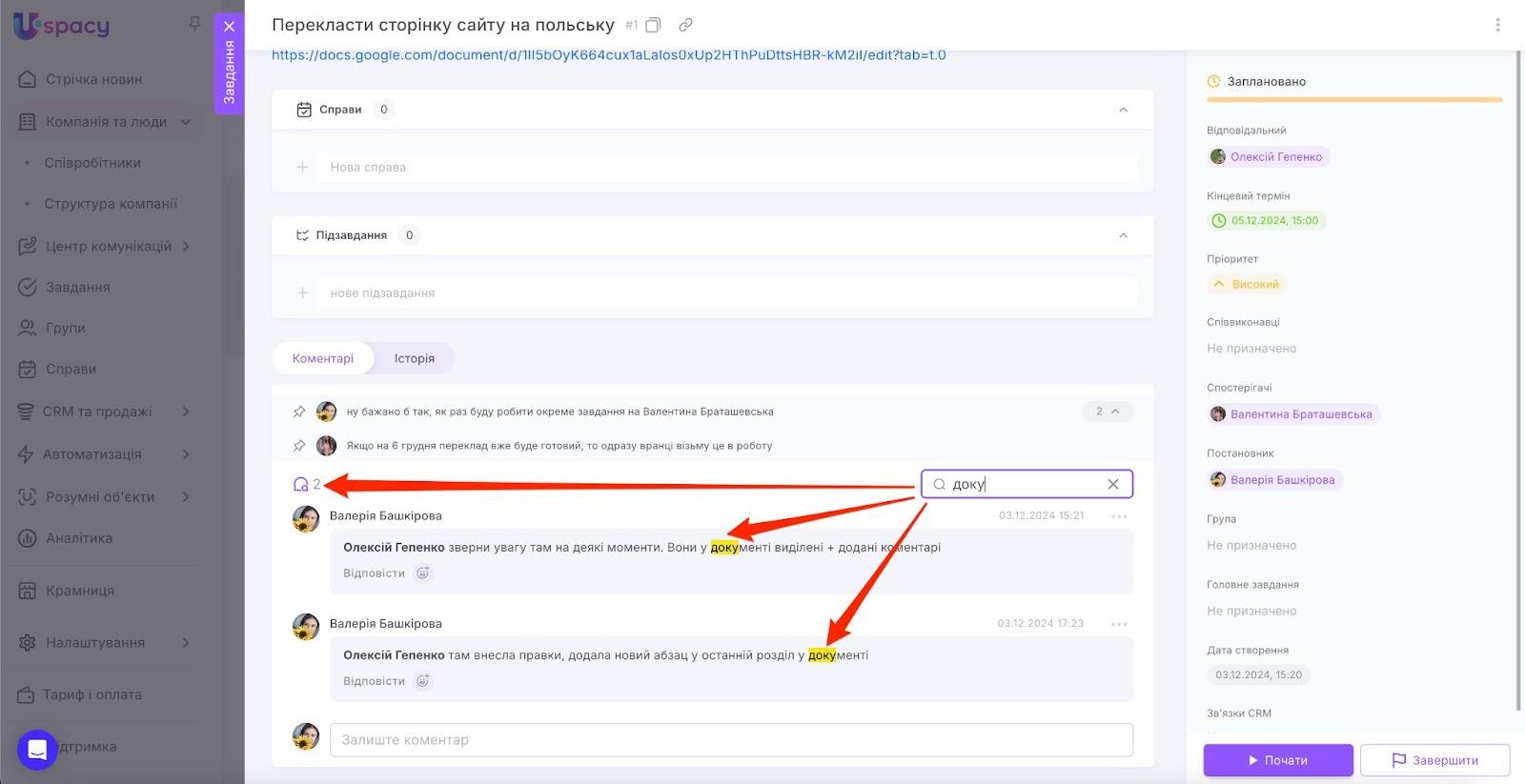Viewport: 1525px width, 784px height.
Task: Click Валерія Башкірова avatar on 15:21 comment
Action: 306,519
